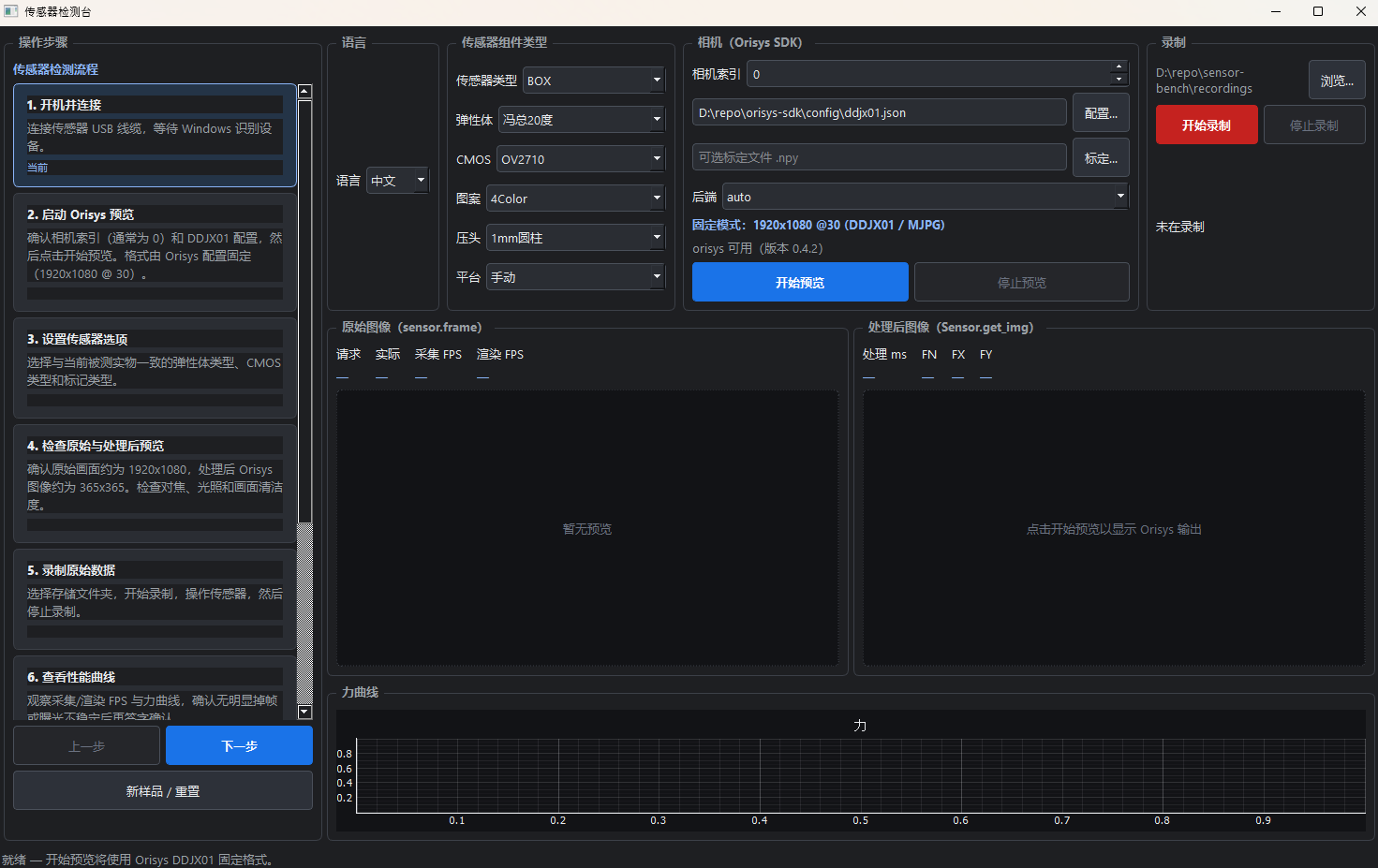Viewport: 1378px width, 868px height.
Task: Click the 标定... button
Action: tap(1101, 157)
